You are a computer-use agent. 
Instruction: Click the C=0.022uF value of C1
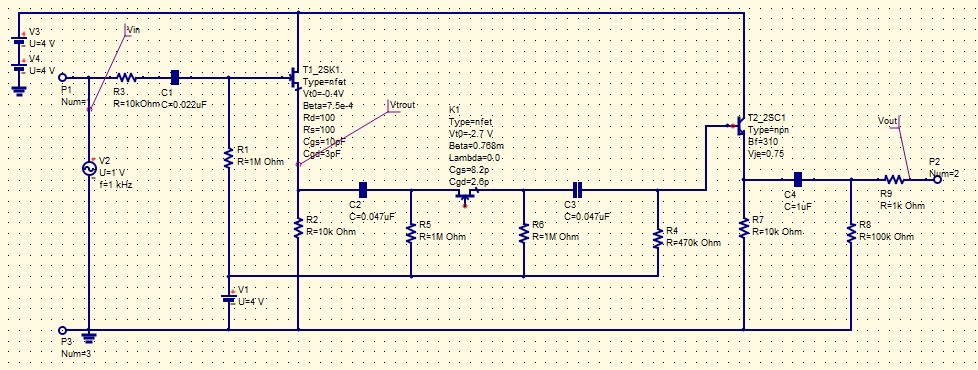184,105
